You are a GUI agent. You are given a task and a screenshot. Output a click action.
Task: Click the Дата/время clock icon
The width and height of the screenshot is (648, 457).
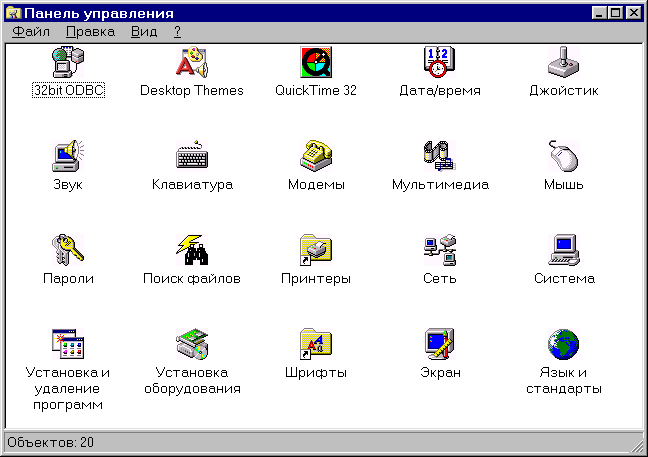(440, 62)
